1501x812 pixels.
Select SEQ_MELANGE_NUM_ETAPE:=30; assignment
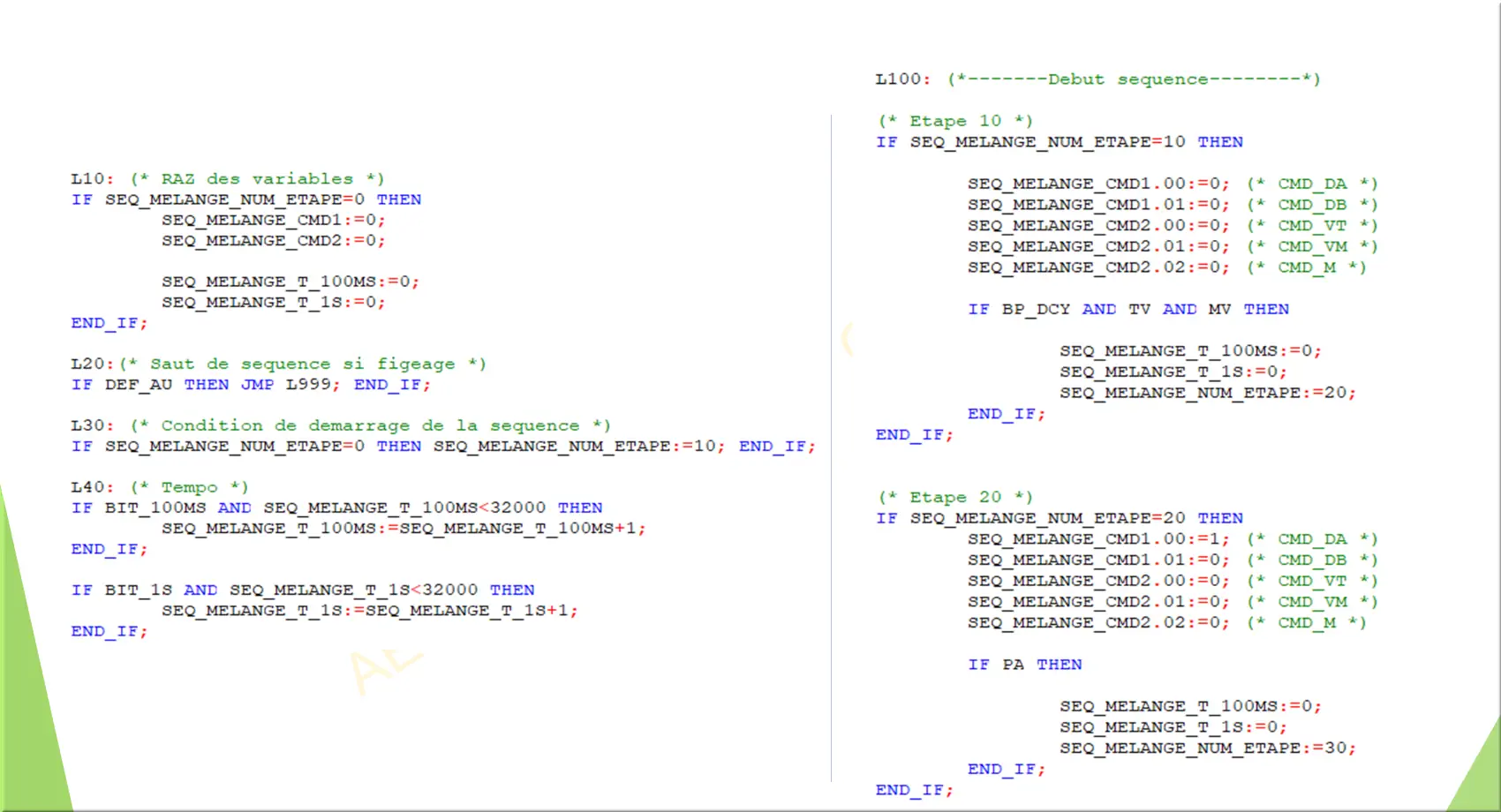[1208, 748]
